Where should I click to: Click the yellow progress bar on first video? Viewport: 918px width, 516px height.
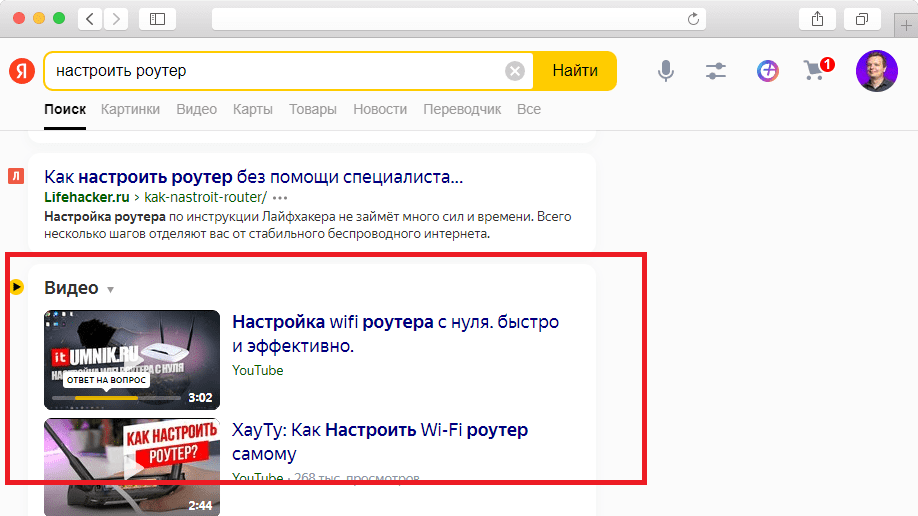[107, 398]
